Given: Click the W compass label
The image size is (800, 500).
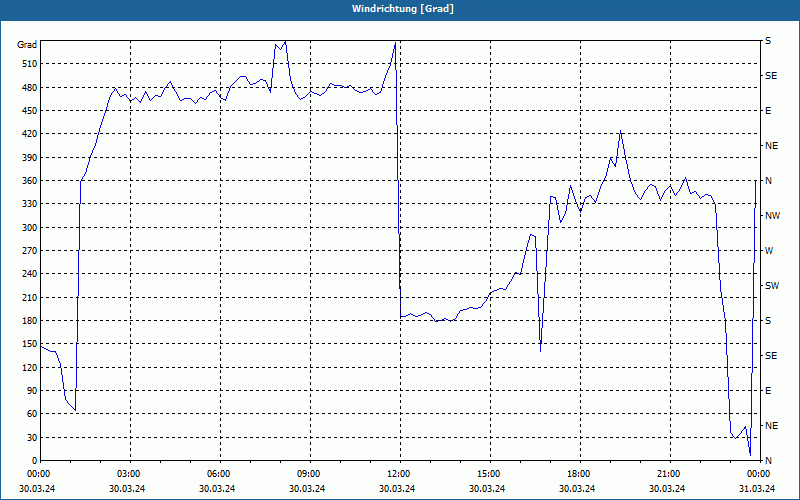Looking at the screenshot, I should (x=769, y=251).
